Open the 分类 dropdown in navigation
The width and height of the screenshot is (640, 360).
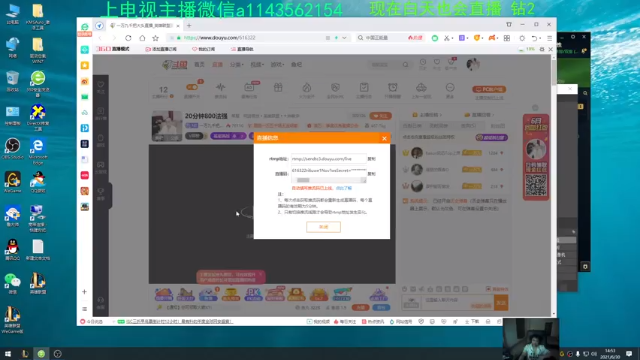point(236,64)
